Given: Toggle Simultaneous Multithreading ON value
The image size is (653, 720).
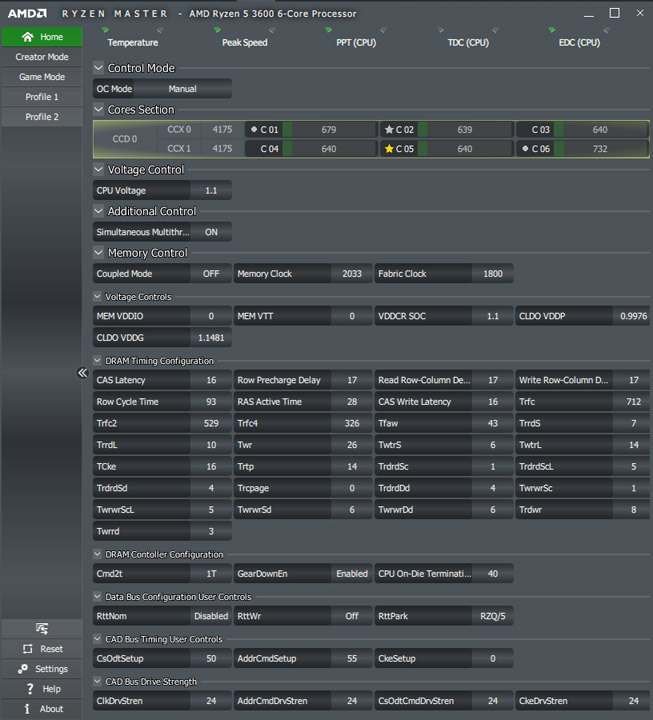Looking at the screenshot, I should (x=211, y=232).
